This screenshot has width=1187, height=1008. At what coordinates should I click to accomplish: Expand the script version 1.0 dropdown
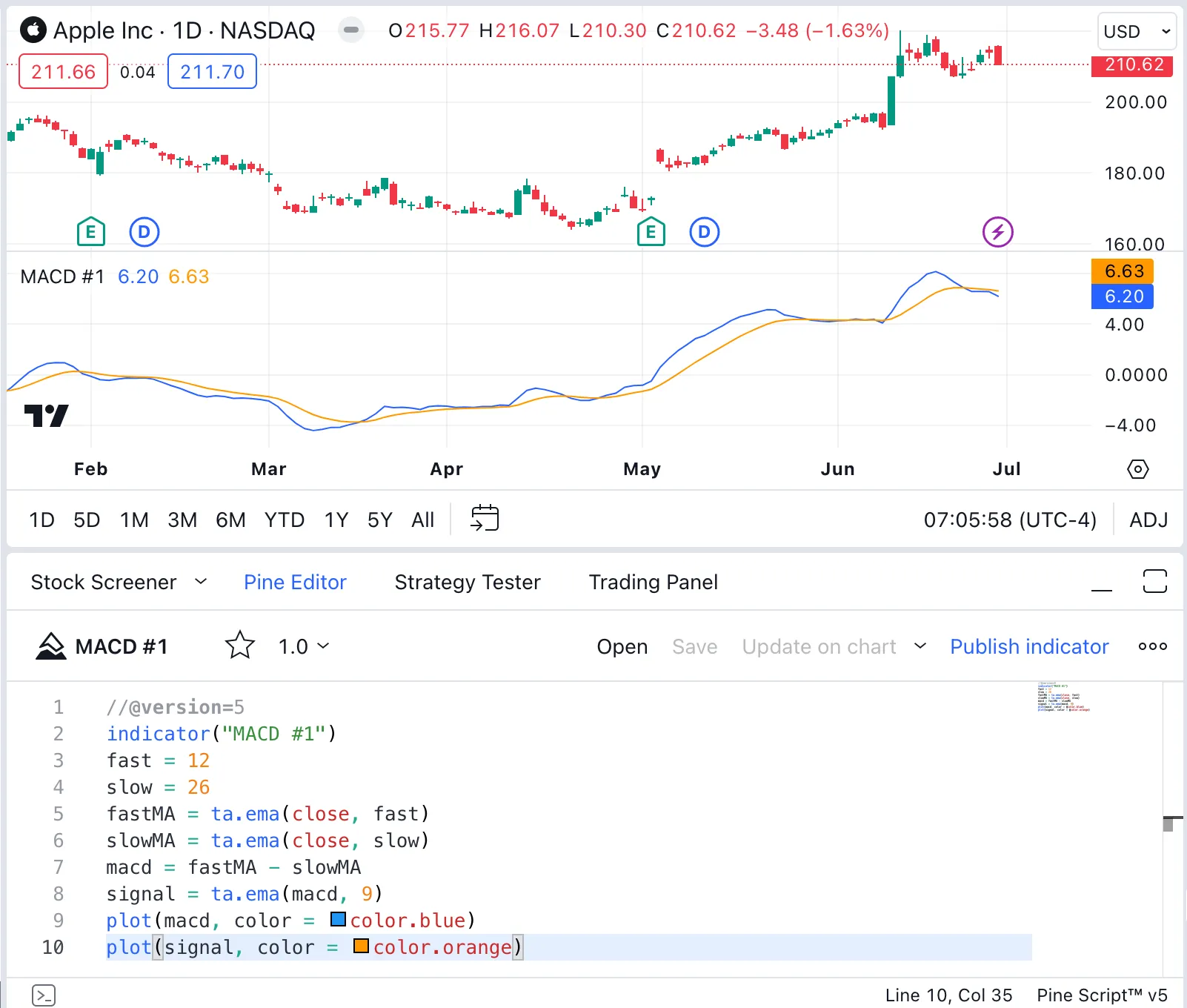304,646
